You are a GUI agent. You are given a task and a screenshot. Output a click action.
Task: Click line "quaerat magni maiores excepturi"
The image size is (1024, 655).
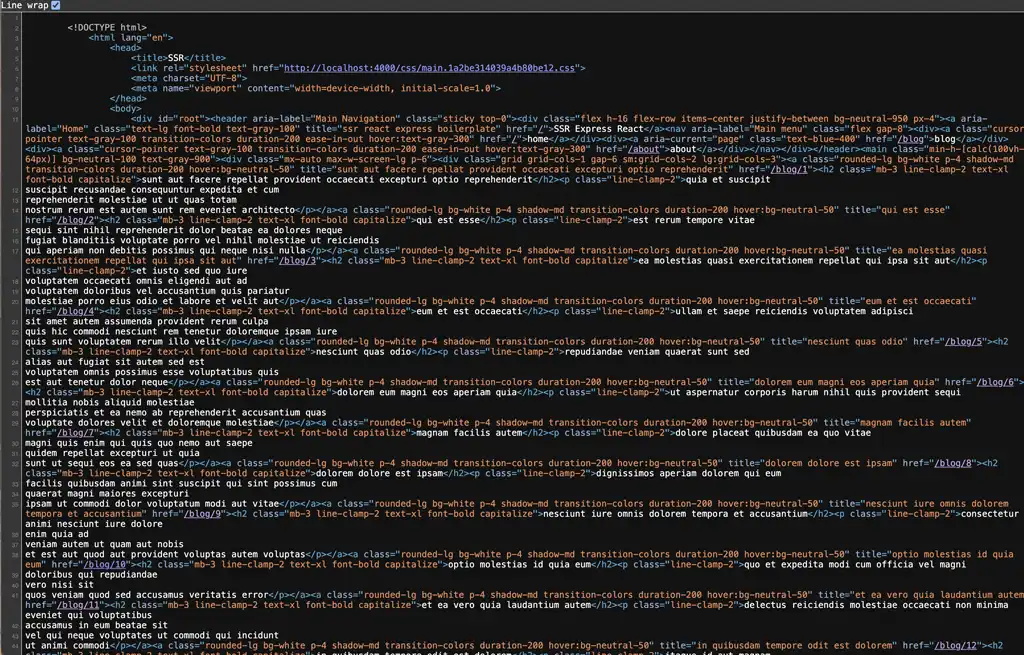107,494
